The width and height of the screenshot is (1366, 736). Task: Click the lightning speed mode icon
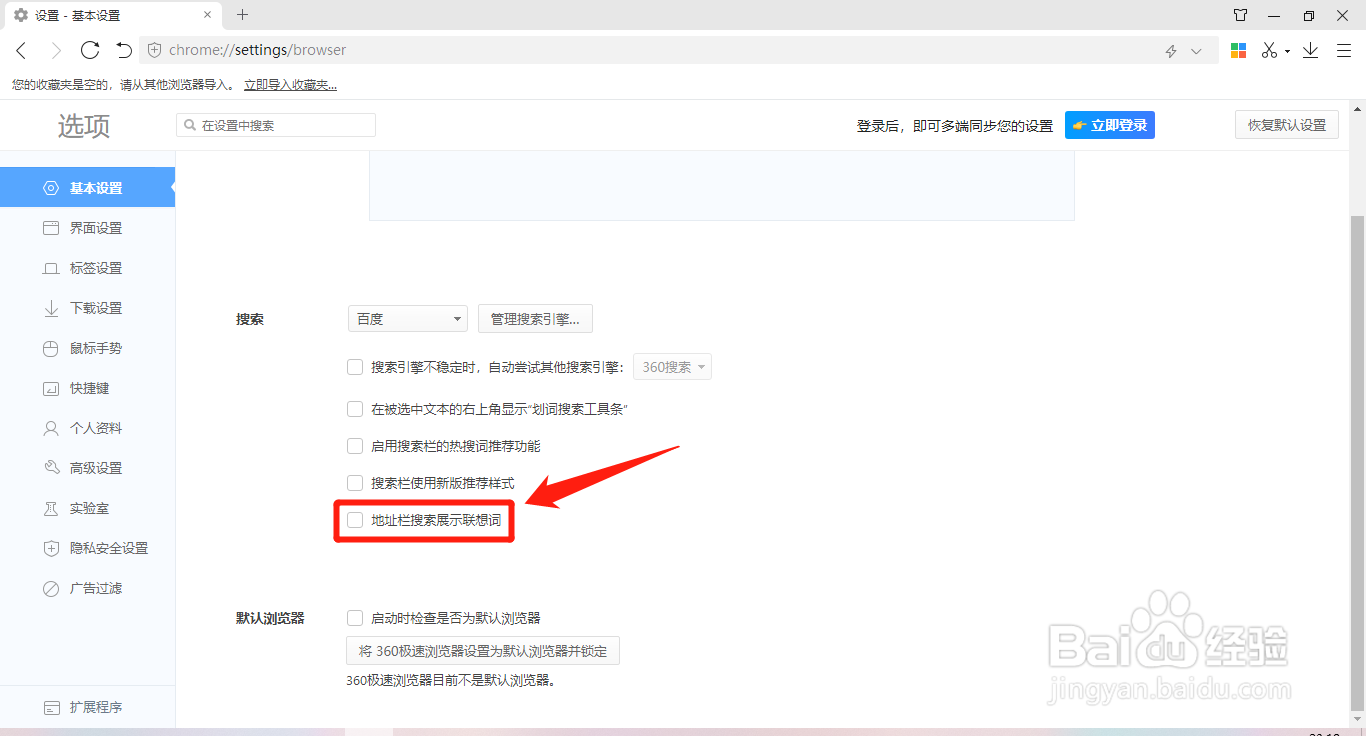point(1171,51)
